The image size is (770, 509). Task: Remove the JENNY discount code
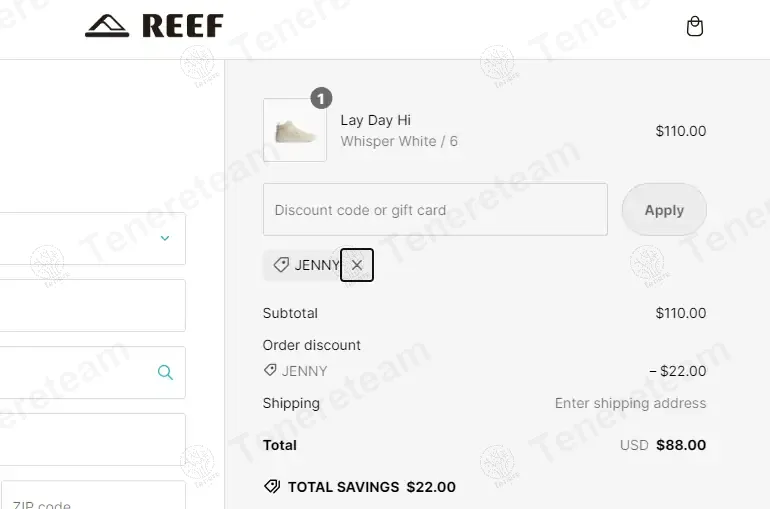tap(357, 265)
